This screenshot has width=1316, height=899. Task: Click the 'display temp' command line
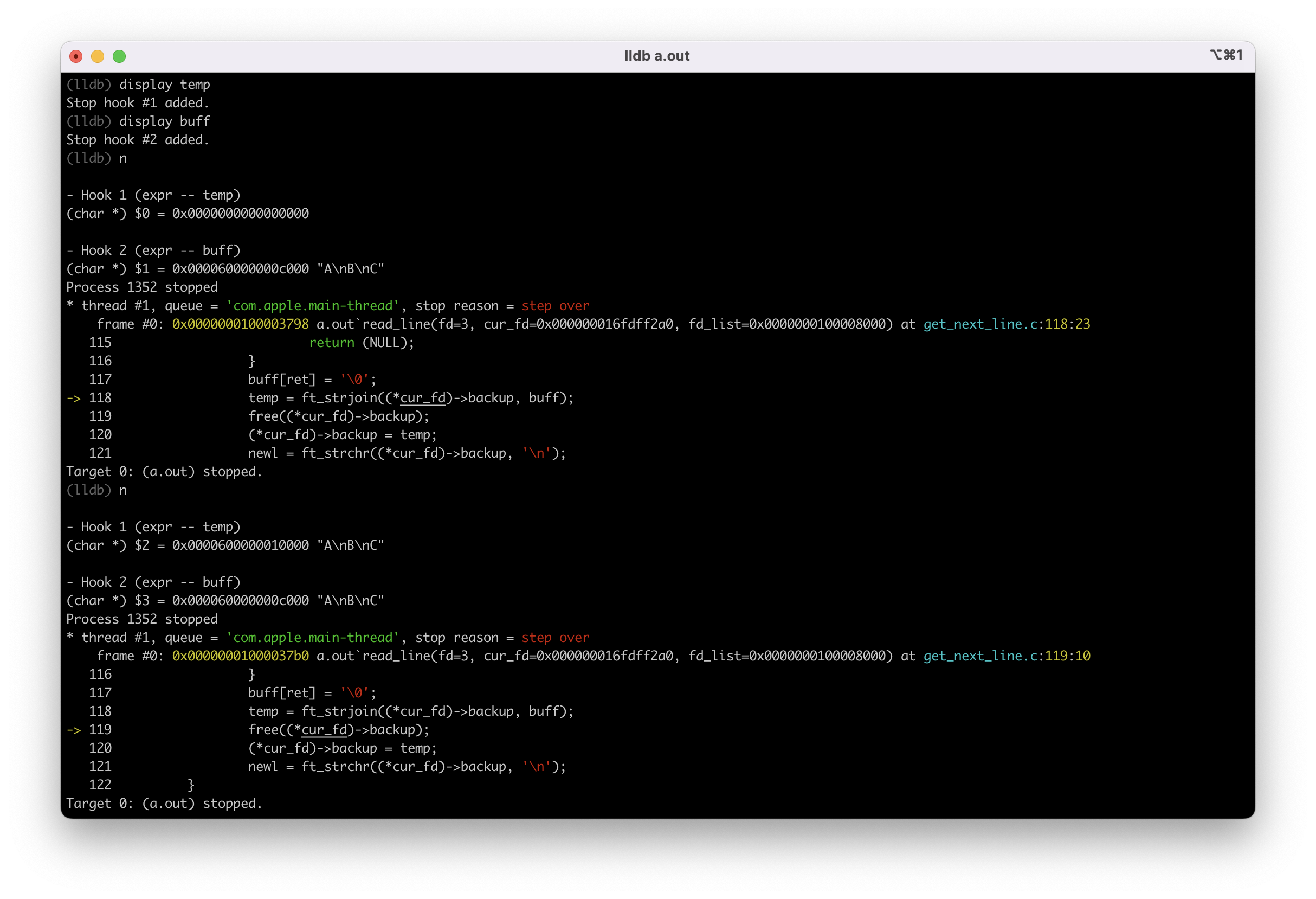(x=164, y=85)
